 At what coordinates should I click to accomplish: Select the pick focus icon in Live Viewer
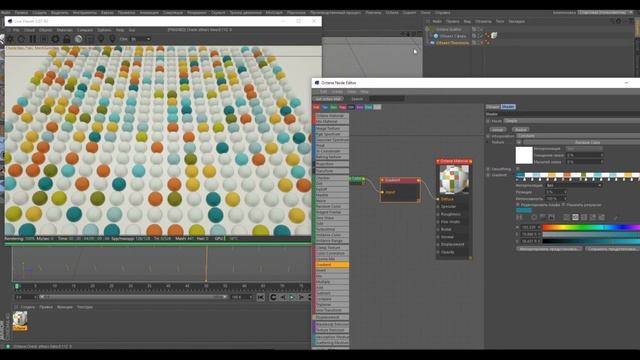[101, 39]
